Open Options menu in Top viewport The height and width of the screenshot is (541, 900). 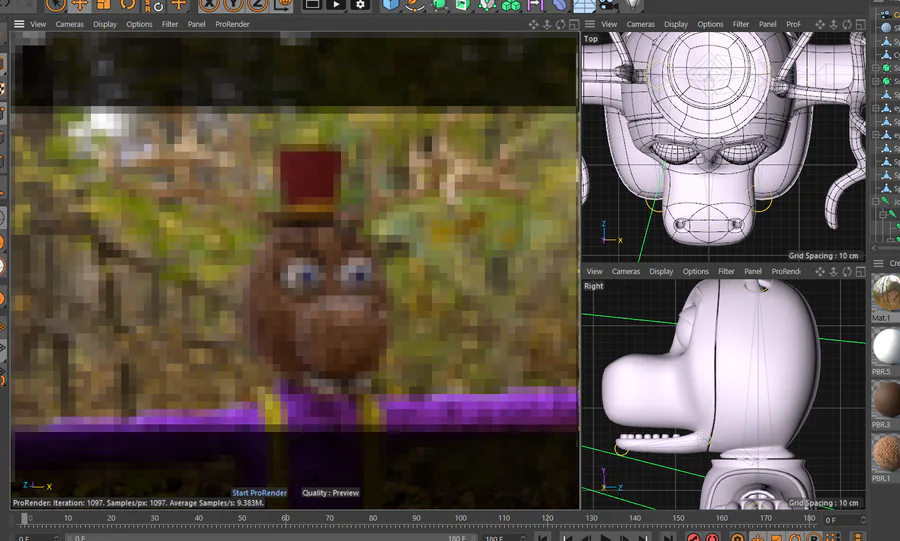(710, 24)
